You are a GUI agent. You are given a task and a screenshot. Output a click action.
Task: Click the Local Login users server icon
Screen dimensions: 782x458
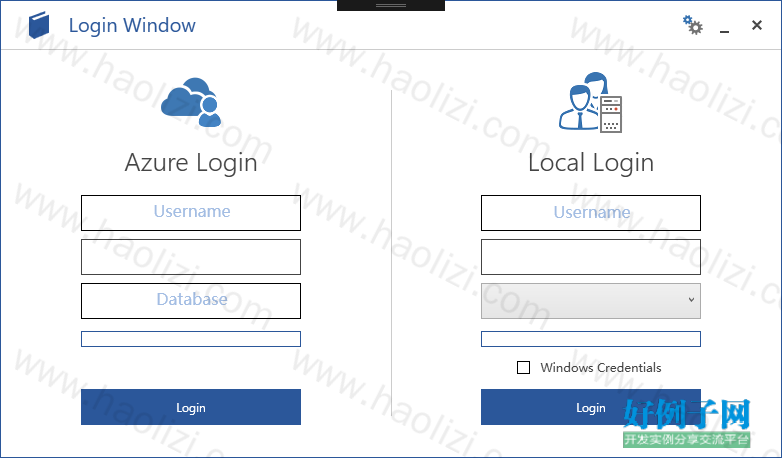591,102
